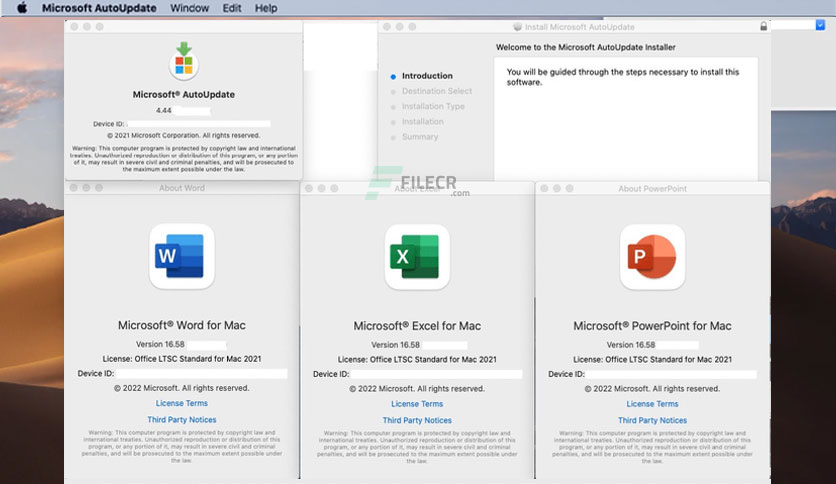Click the license line in About Word
Image resolution: width=836 pixels, height=484 pixels.
click(x=182, y=359)
